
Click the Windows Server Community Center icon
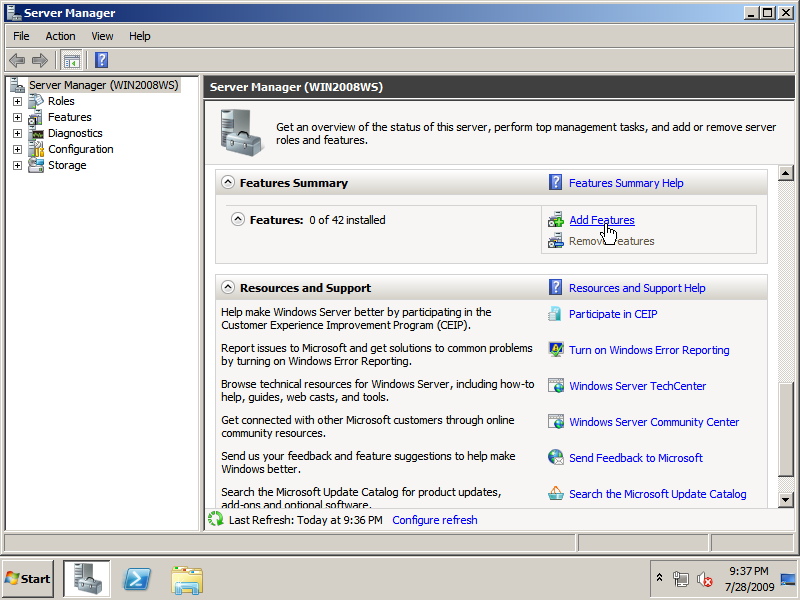tap(556, 421)
